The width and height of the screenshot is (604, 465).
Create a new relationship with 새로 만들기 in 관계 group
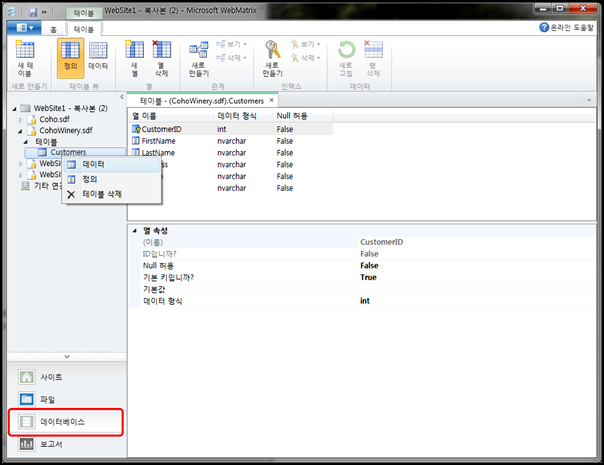199,58
